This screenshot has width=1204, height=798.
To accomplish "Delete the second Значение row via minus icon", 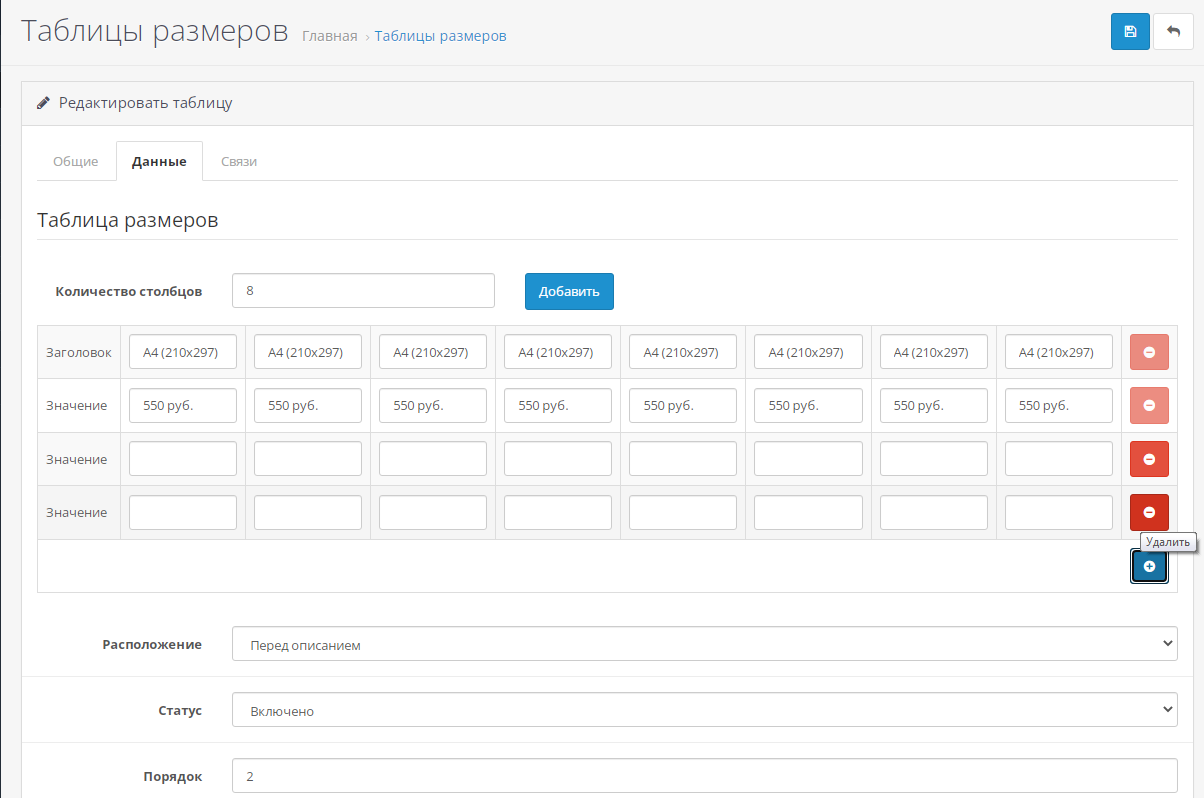I will click(1149, 459).
